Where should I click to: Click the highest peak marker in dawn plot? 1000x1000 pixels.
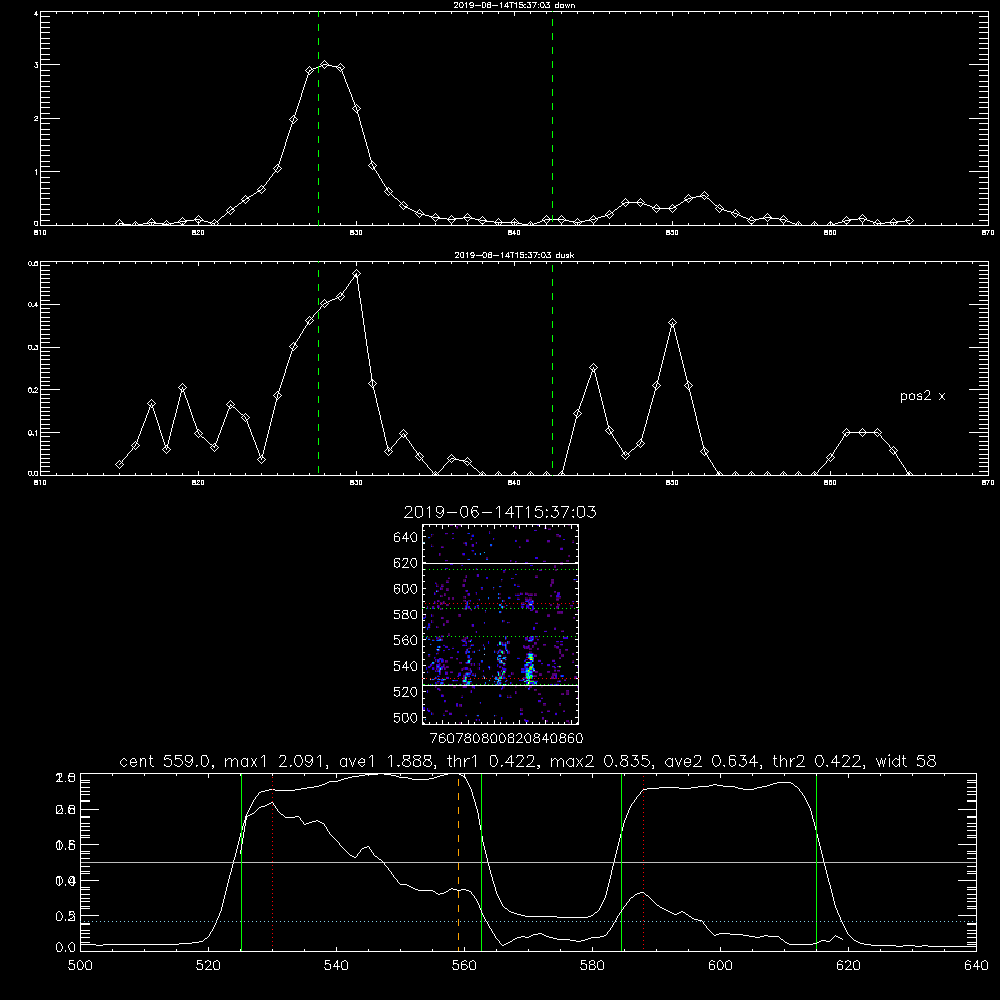(x=325, y=64)
